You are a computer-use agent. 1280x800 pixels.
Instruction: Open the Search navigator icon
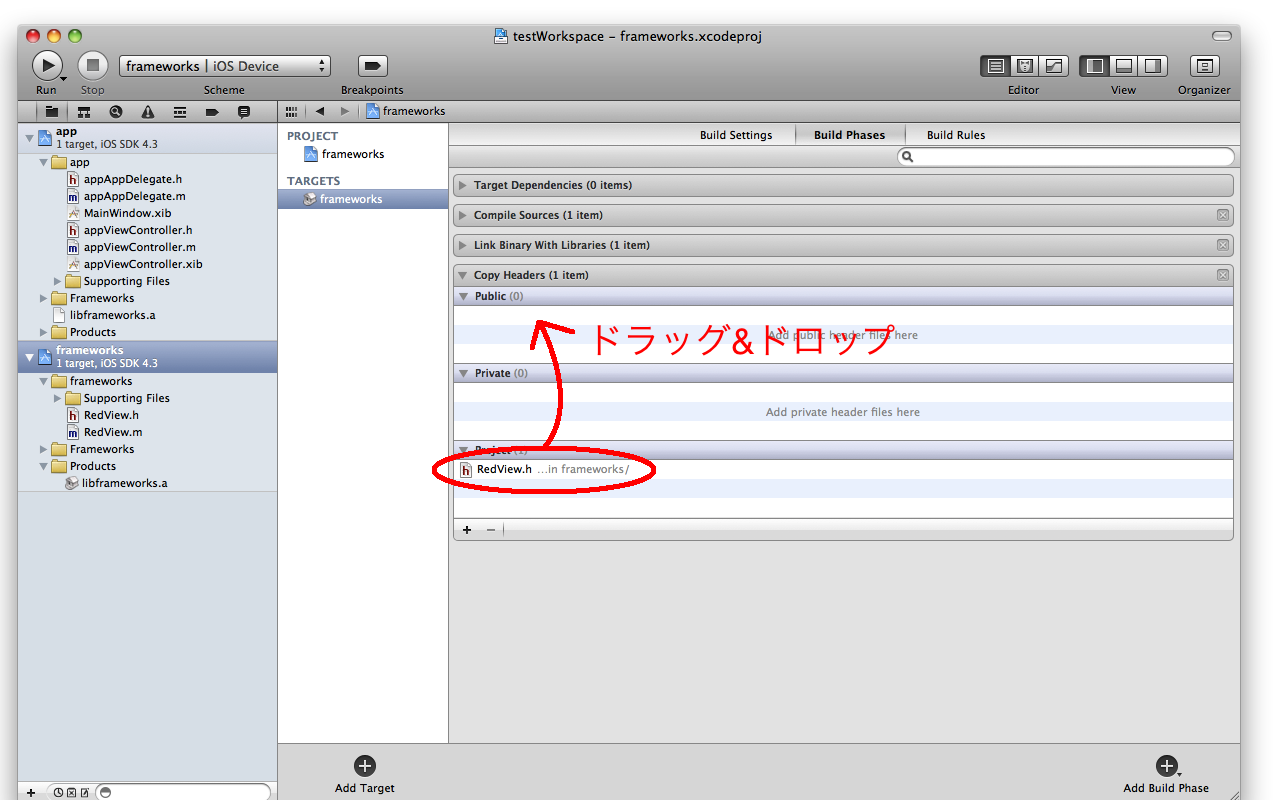click(116, 112)
